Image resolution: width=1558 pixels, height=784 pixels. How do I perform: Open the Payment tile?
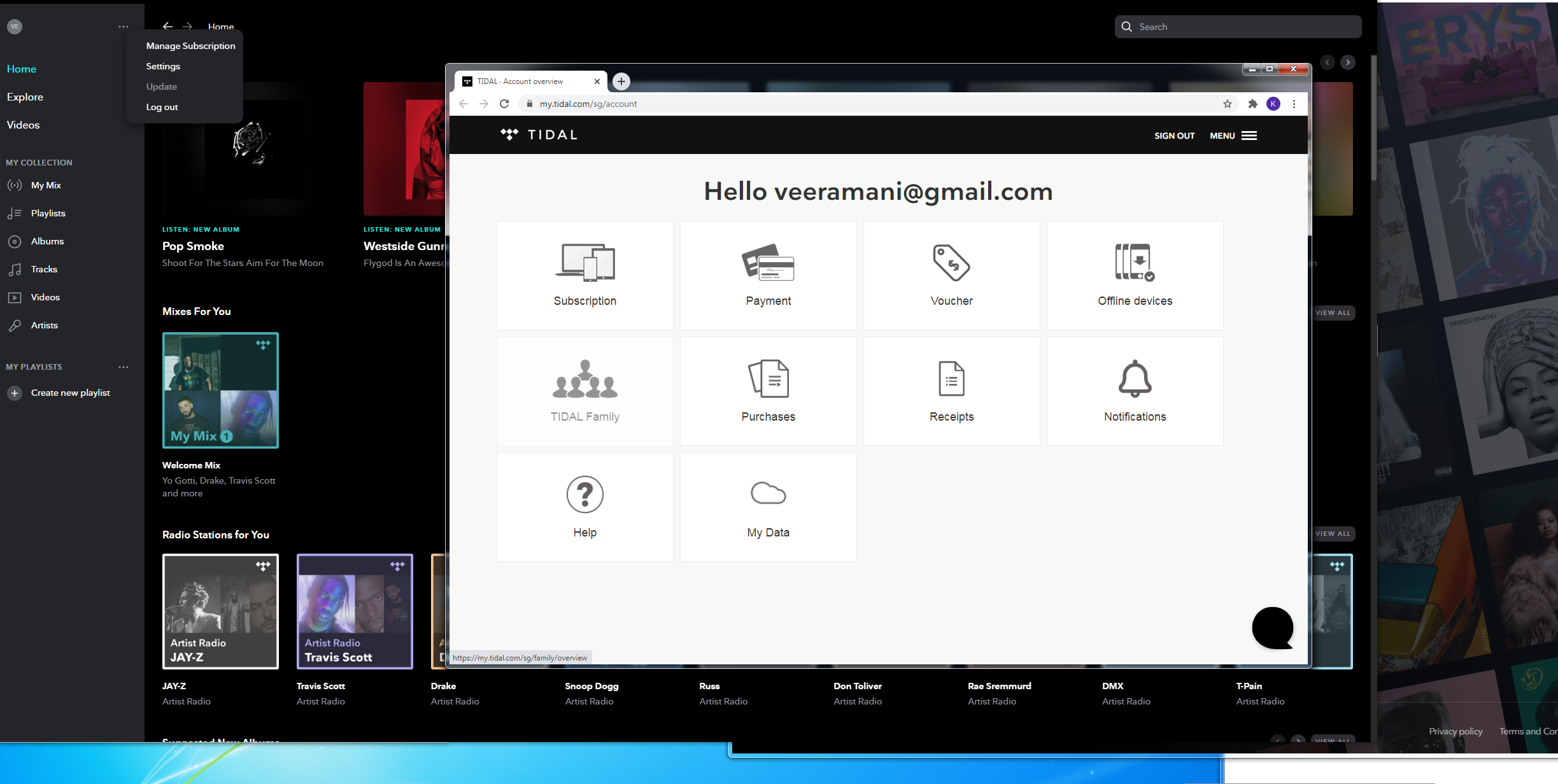[768, 275]
